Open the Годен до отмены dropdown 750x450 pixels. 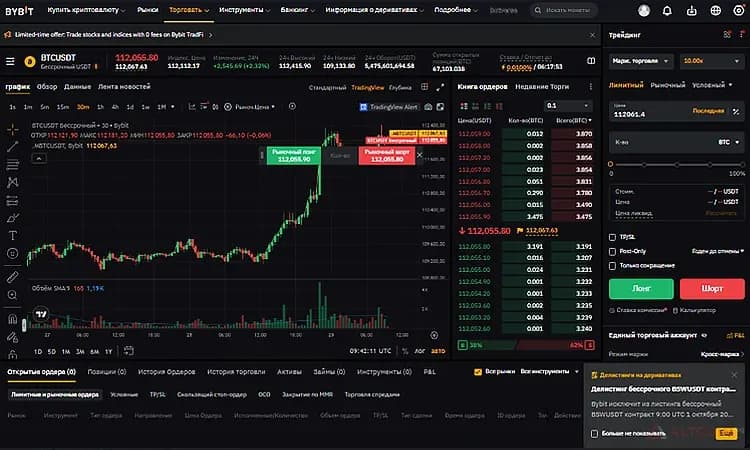point(717,251)
